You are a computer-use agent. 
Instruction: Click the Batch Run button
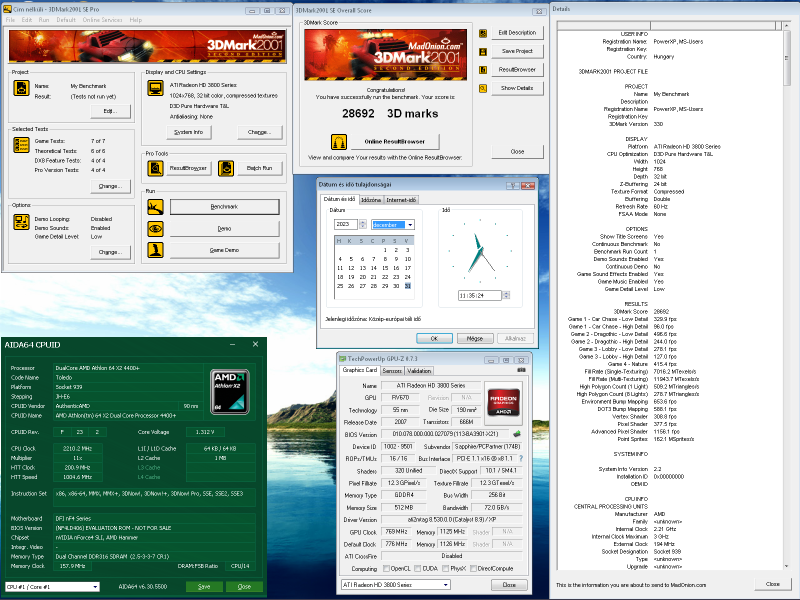click(x=259, y=168)
